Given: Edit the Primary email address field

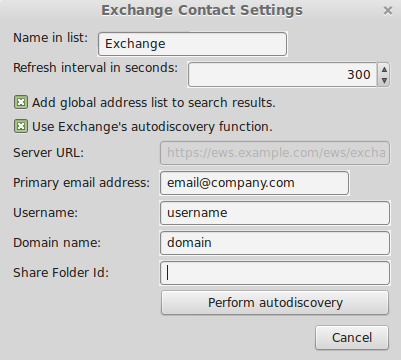Looking at the screenshot, I should click(254, 183).
